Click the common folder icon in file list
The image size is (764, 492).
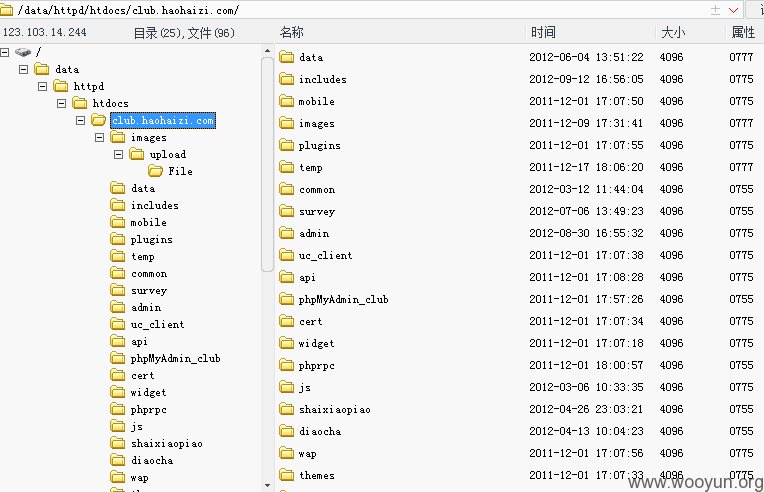286,189
